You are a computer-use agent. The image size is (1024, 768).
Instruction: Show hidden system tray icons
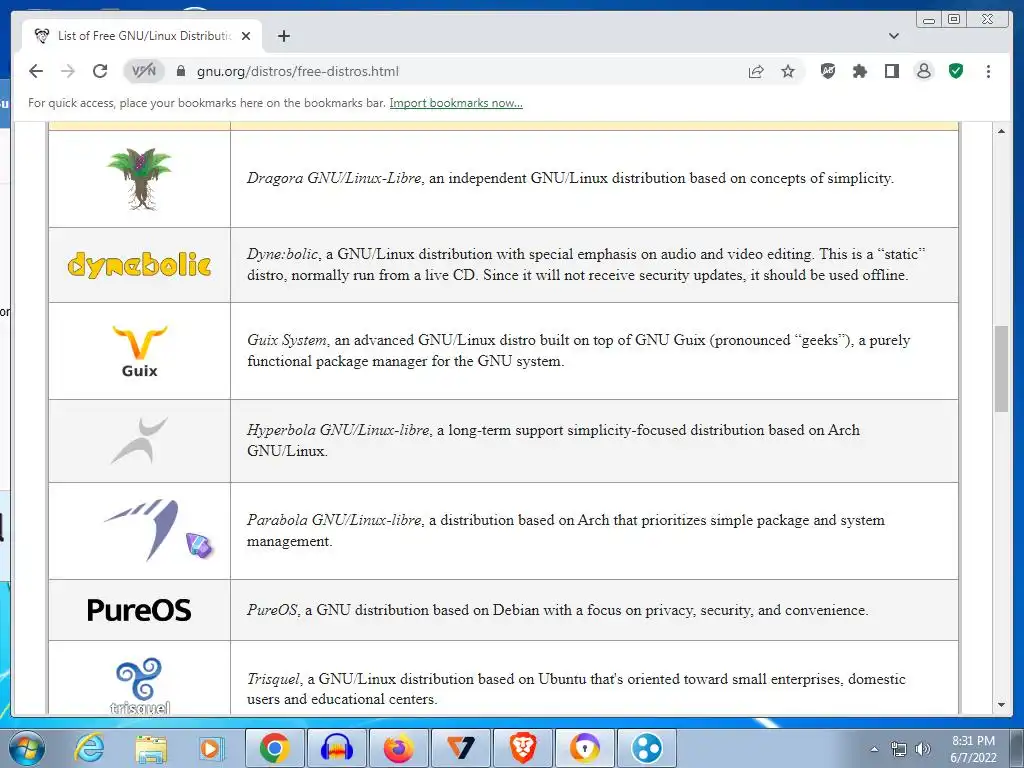[x=874, y=749]
